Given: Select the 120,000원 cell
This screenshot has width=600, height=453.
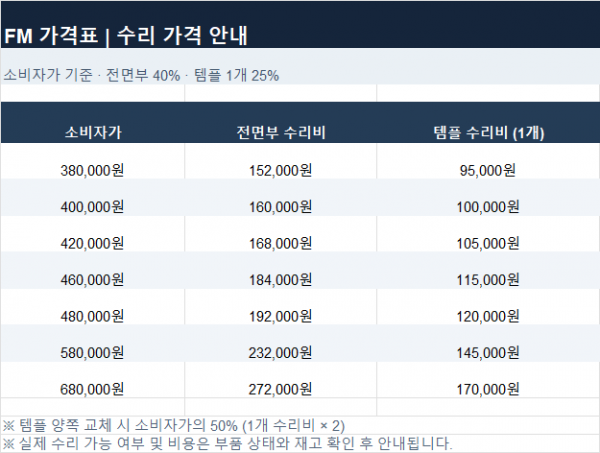Looking at the screenshot, I should (488, 307).
